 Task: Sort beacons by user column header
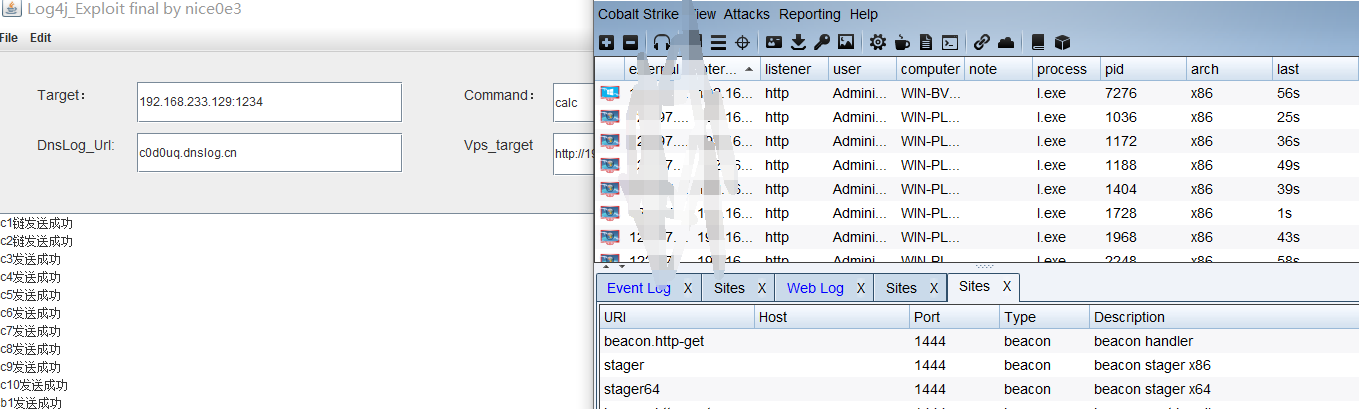[862, 69]
